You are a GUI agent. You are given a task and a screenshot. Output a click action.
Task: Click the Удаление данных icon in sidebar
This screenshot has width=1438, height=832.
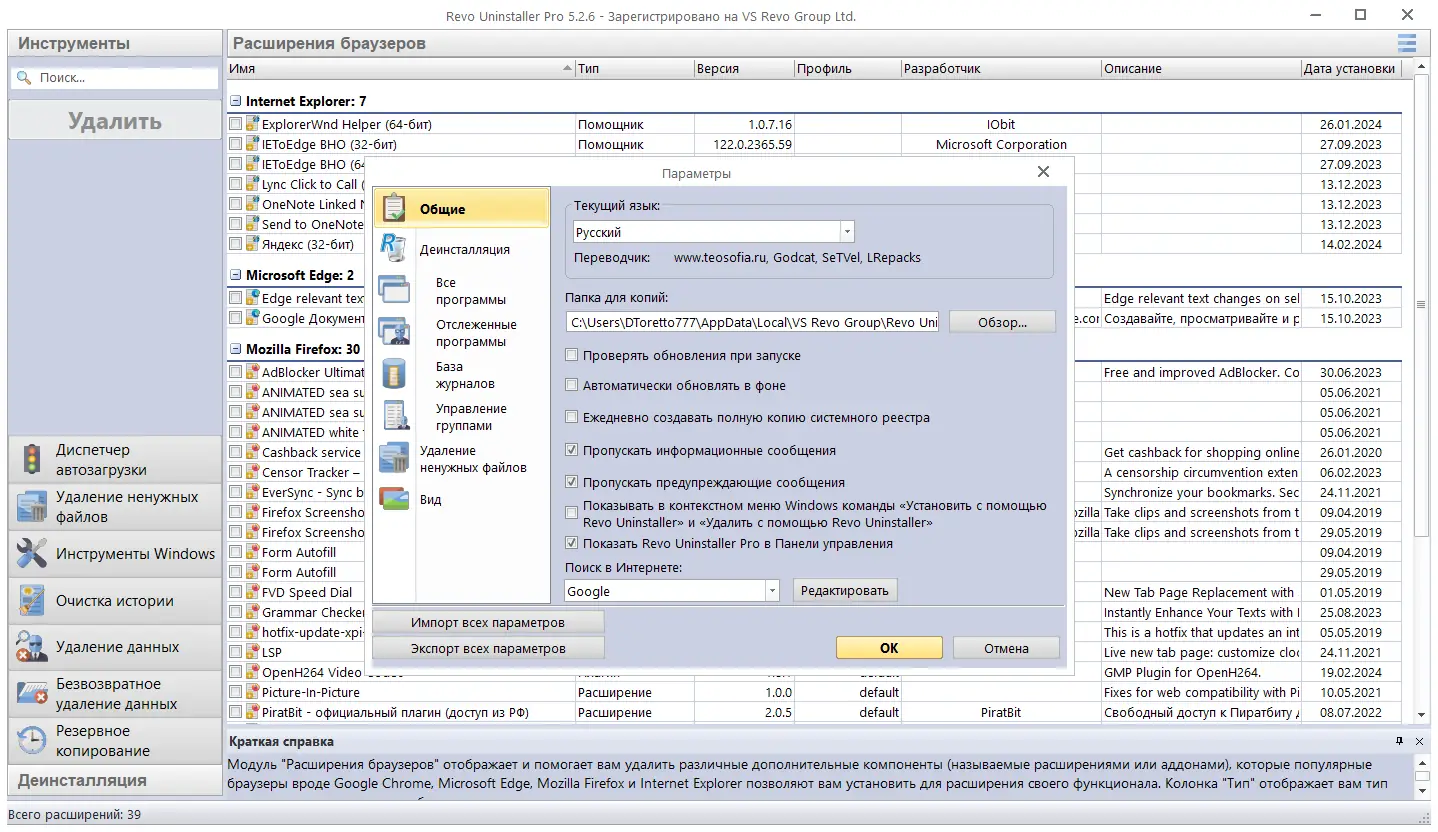32,647
